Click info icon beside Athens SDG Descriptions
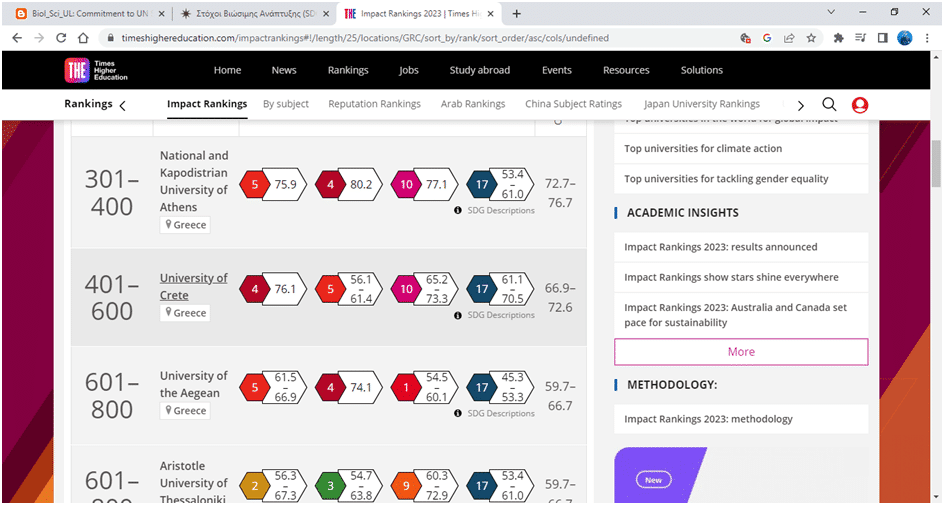 (458, 210)
